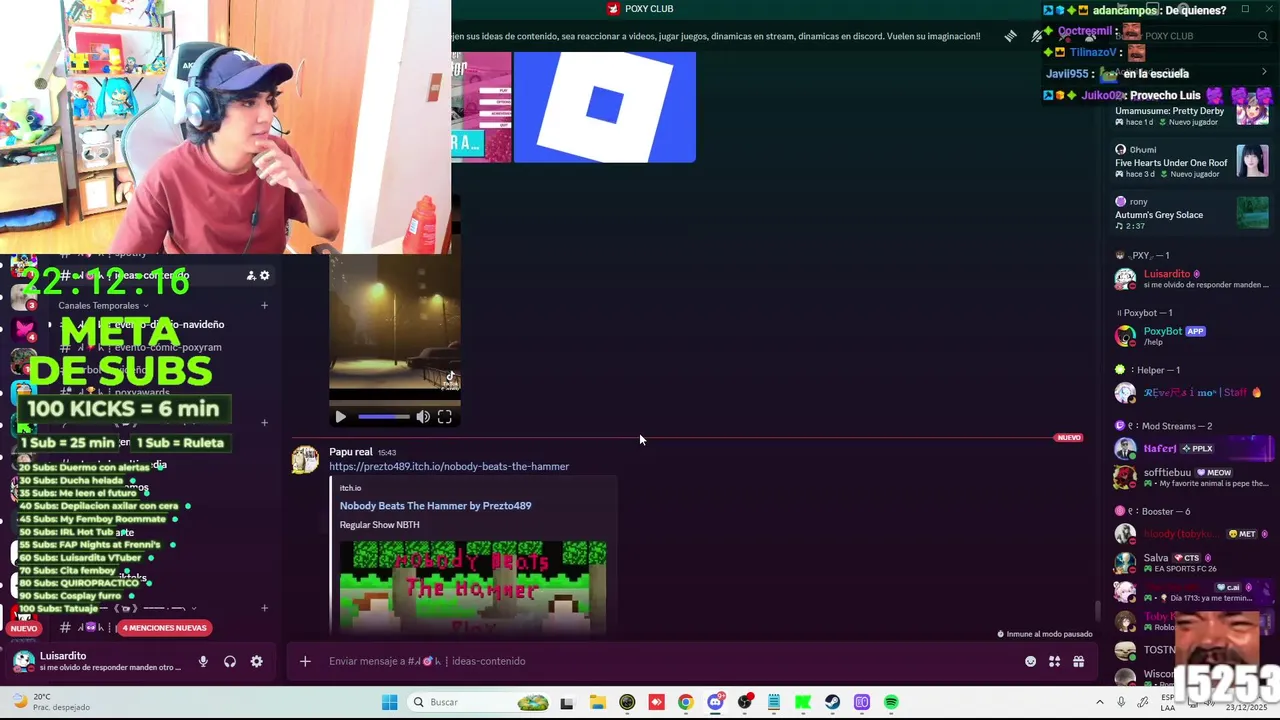Play the embedded TikTok video
This screenshot has width=1280, height=720.
[340, 417]
